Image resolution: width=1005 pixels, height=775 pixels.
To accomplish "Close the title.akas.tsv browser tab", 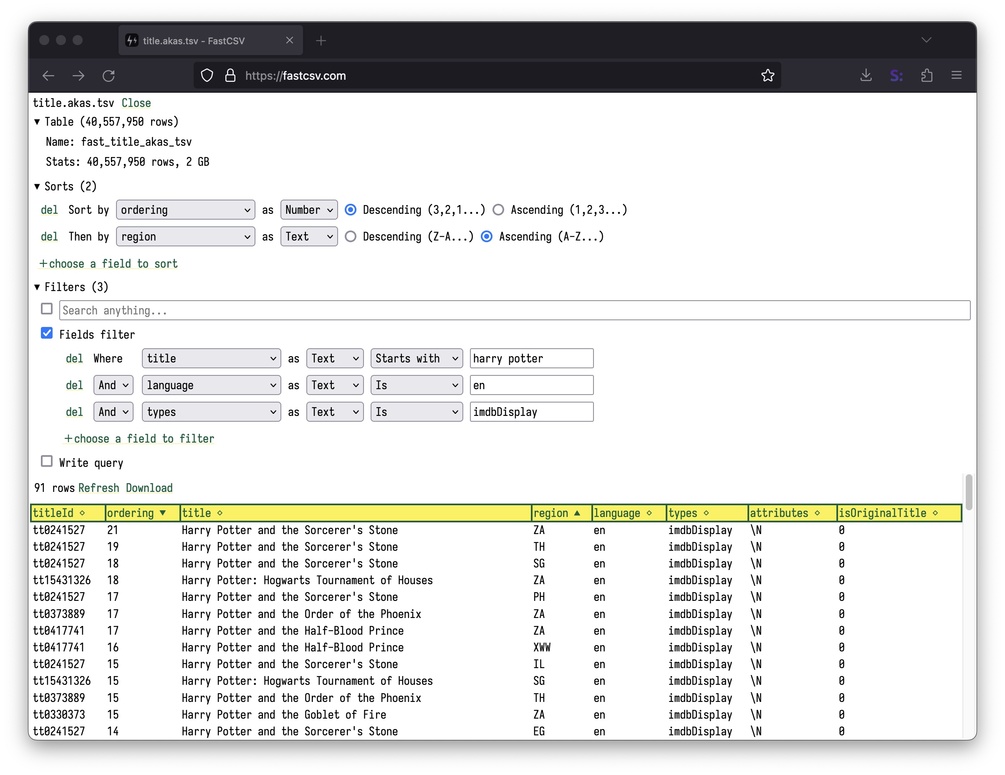I will pos(290,40).
